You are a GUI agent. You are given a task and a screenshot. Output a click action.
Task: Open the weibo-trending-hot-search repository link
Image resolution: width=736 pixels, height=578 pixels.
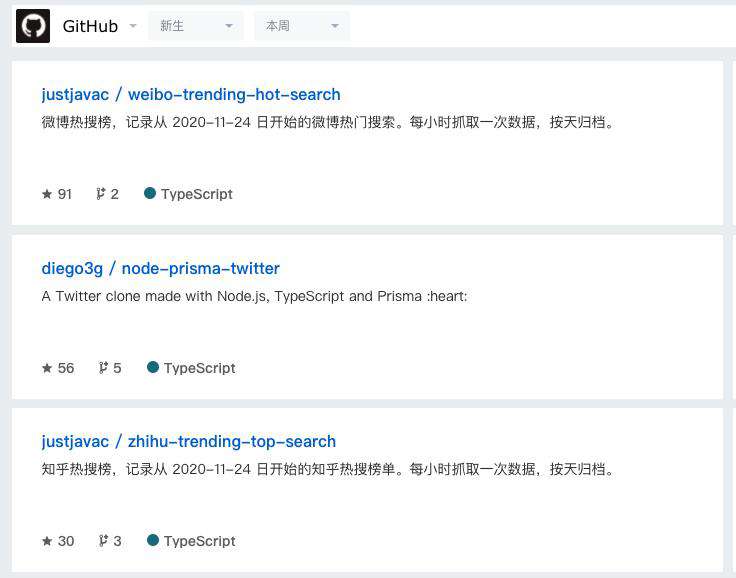coord(234,94)
